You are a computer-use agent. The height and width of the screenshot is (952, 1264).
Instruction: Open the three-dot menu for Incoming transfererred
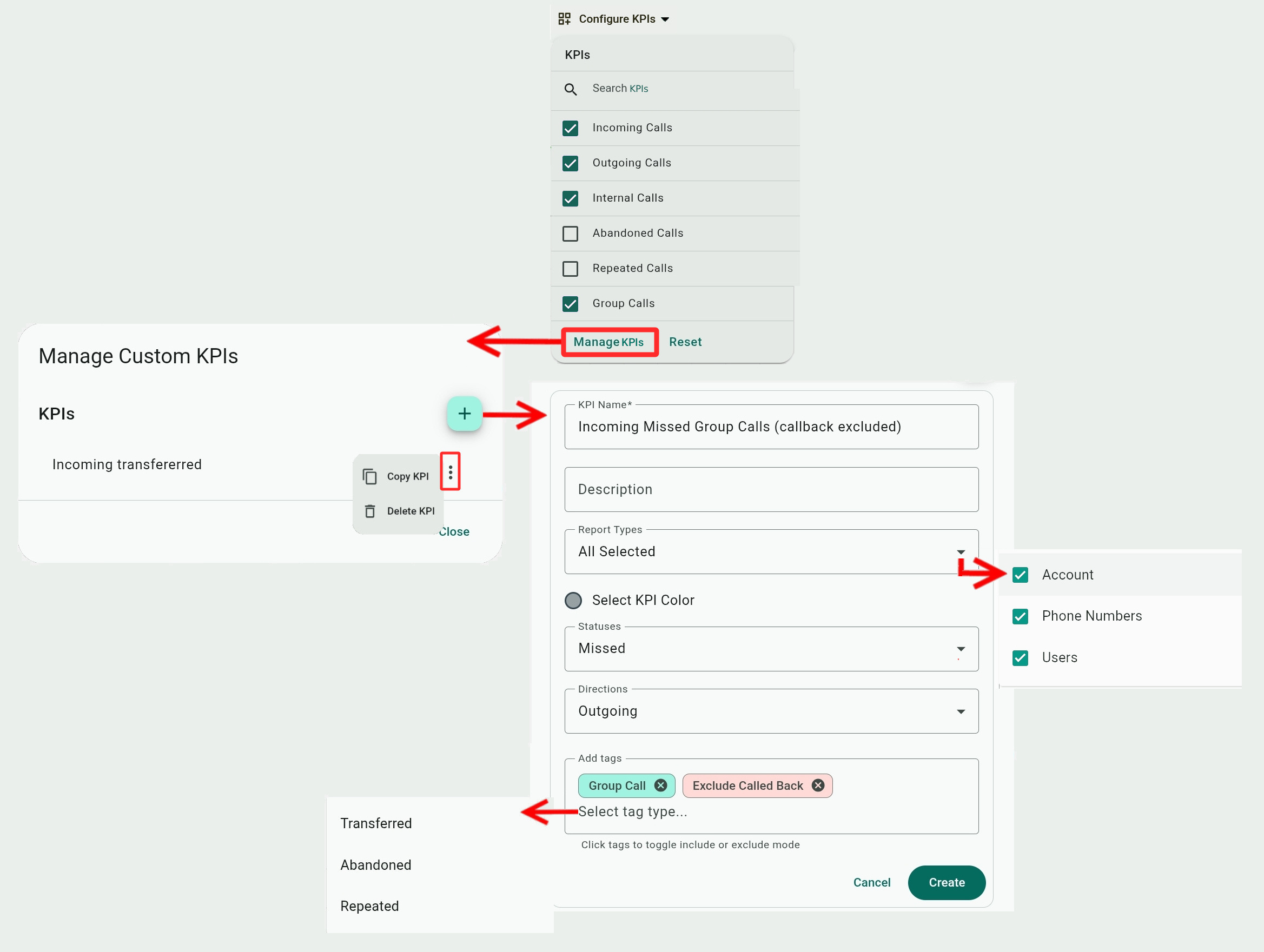451,472
